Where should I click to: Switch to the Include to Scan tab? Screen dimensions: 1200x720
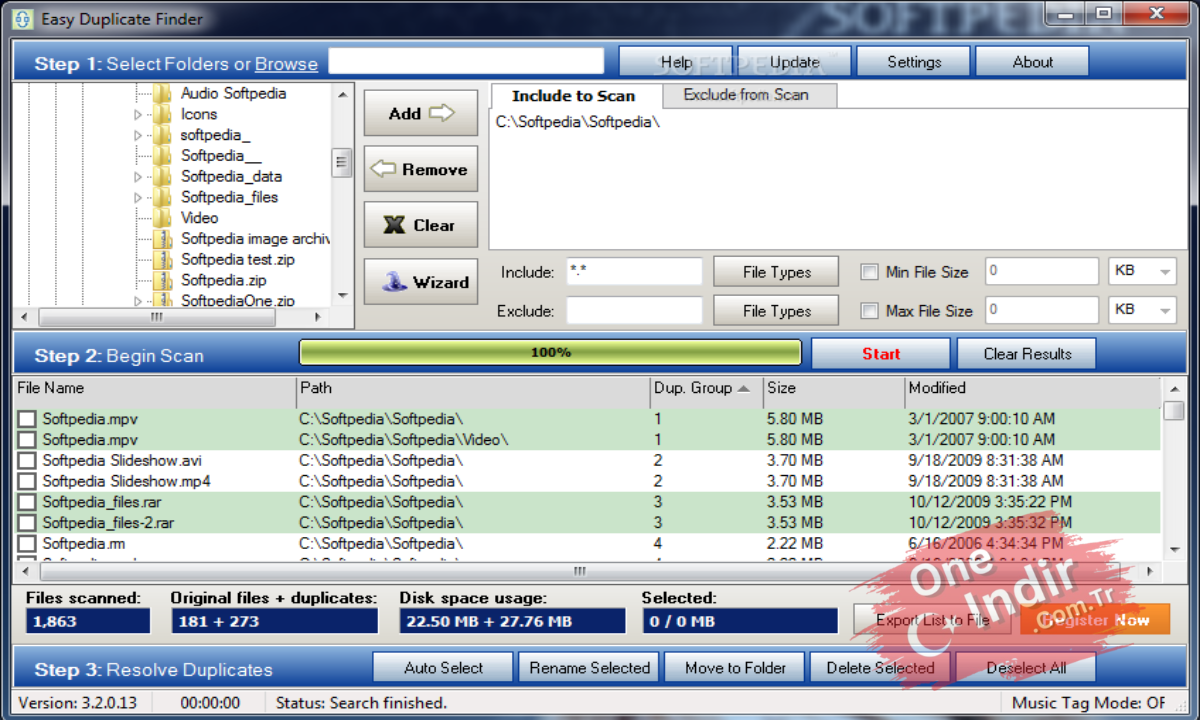[574, 96]
